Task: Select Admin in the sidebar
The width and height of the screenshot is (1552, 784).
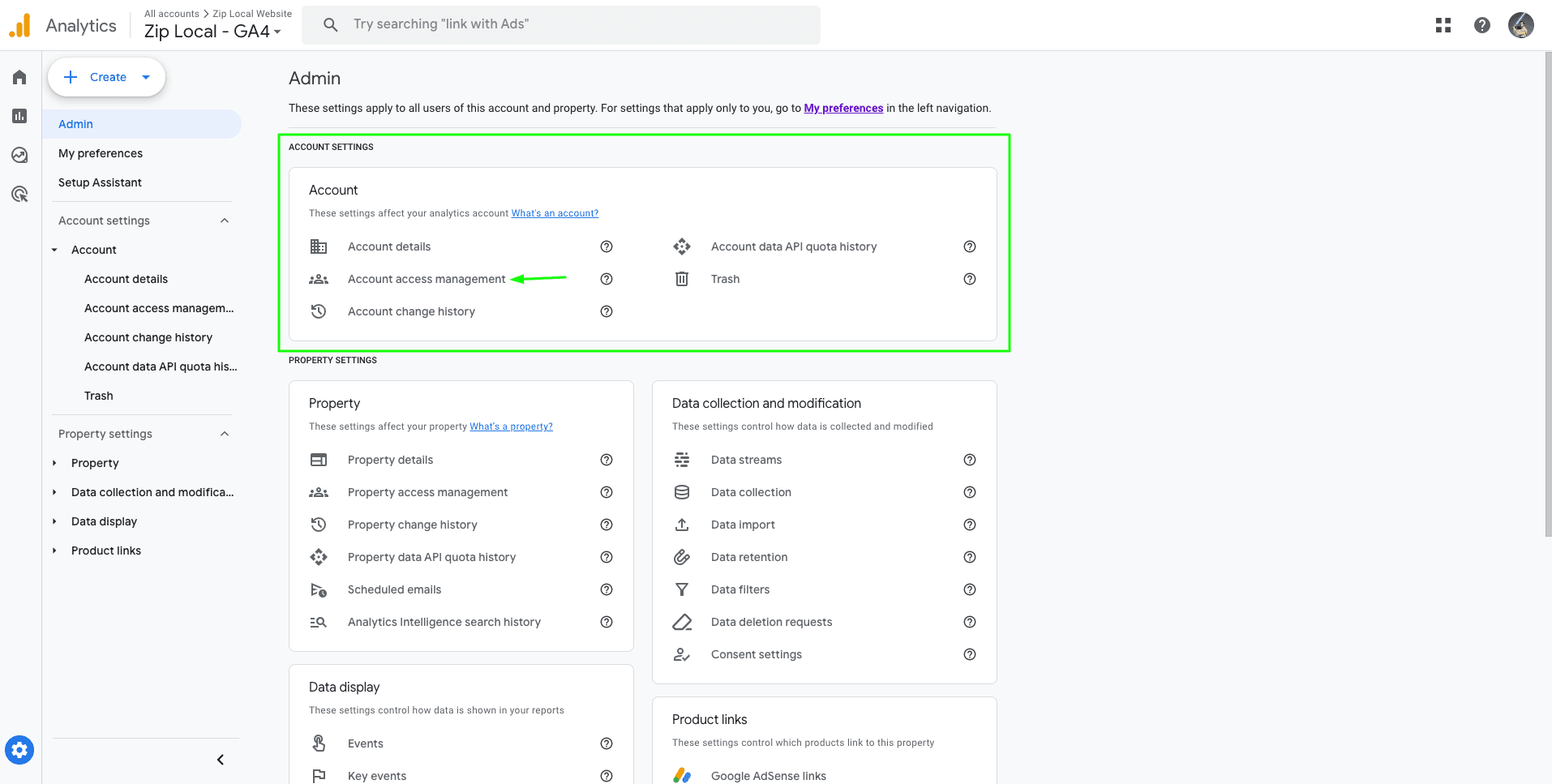Action: [x=142, y=124]
